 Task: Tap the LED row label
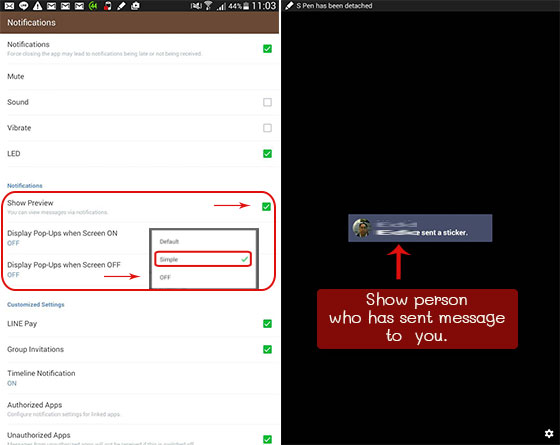point(14,154)
